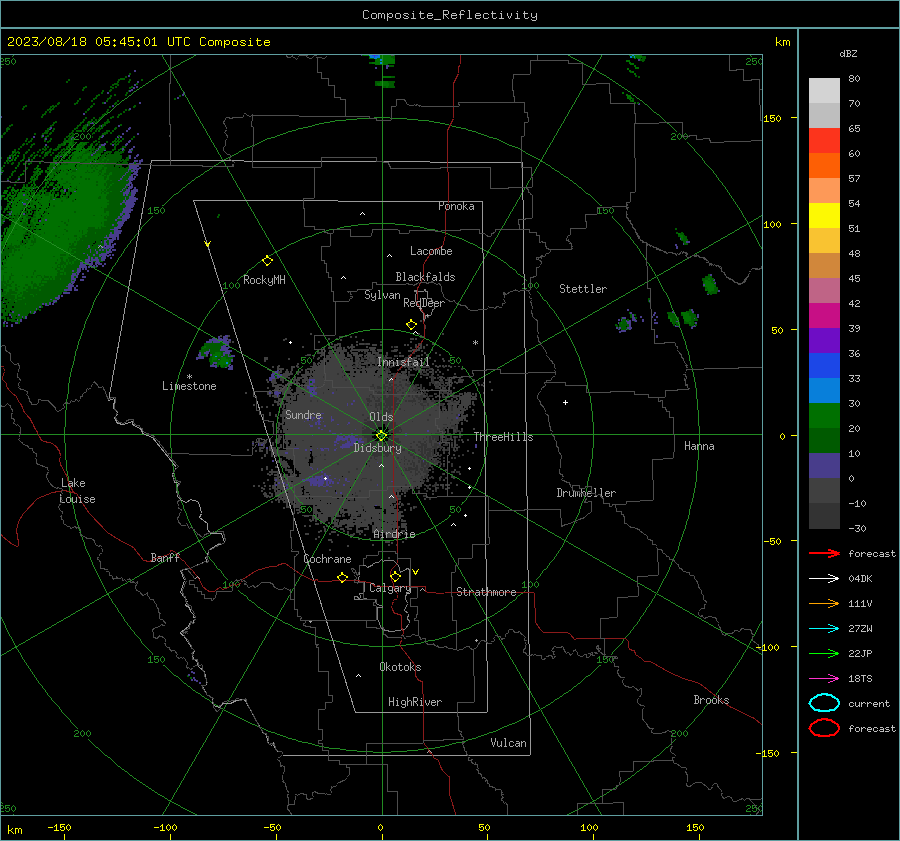Click the blue swatch between 36 and 33
Image resolution: width=900 pixels, height=841 pixels.
824,366
